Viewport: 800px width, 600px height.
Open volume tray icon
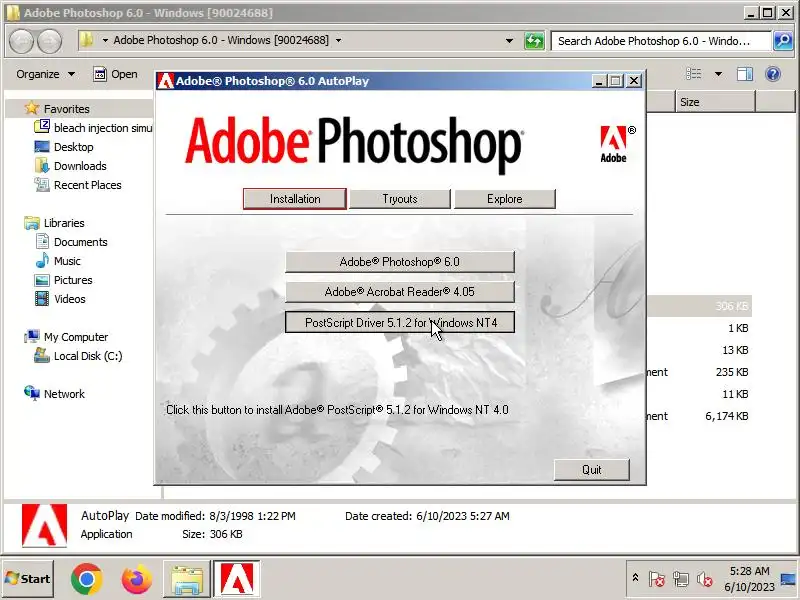click(705, 579)
